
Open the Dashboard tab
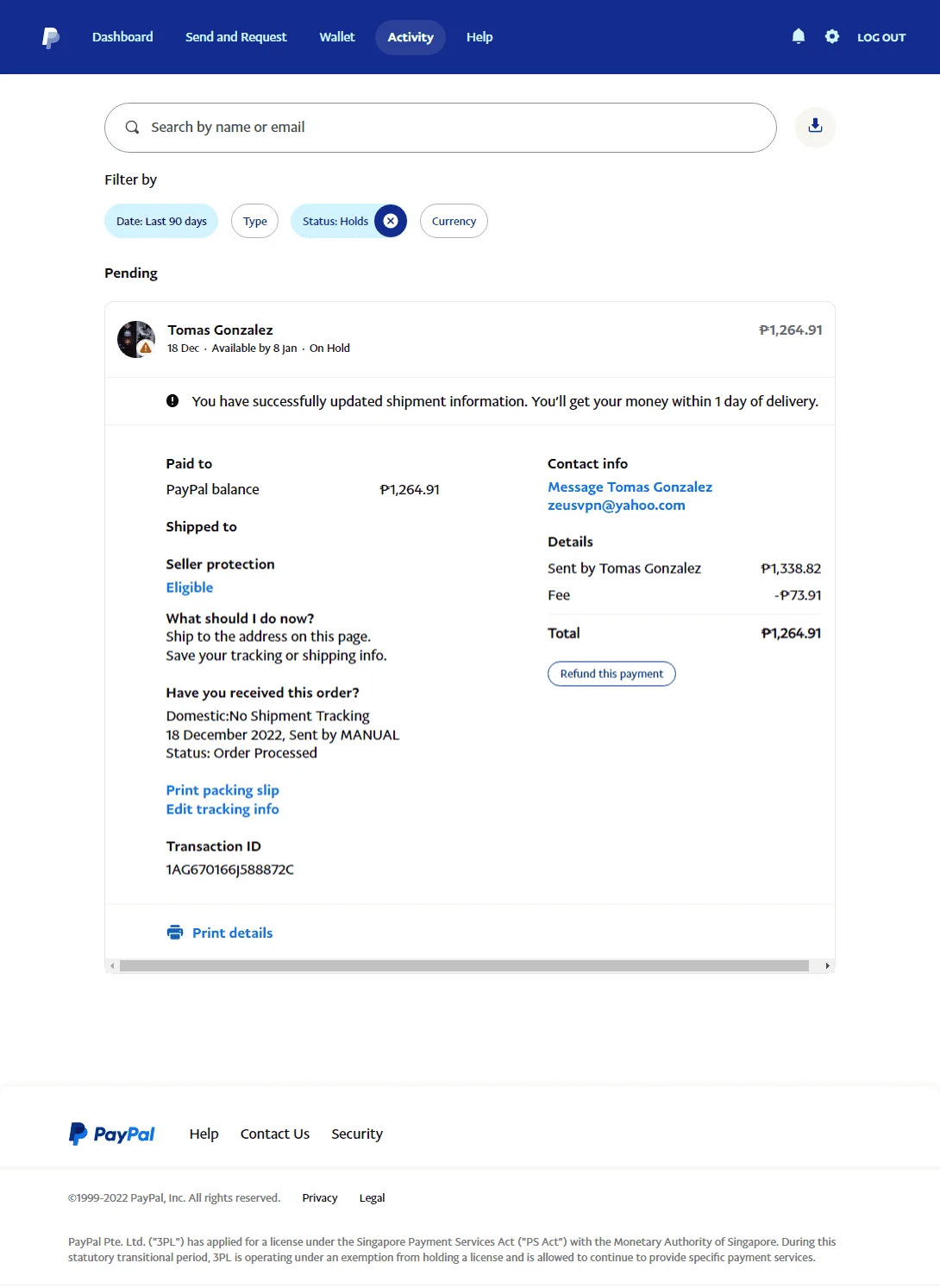point(122,37)
